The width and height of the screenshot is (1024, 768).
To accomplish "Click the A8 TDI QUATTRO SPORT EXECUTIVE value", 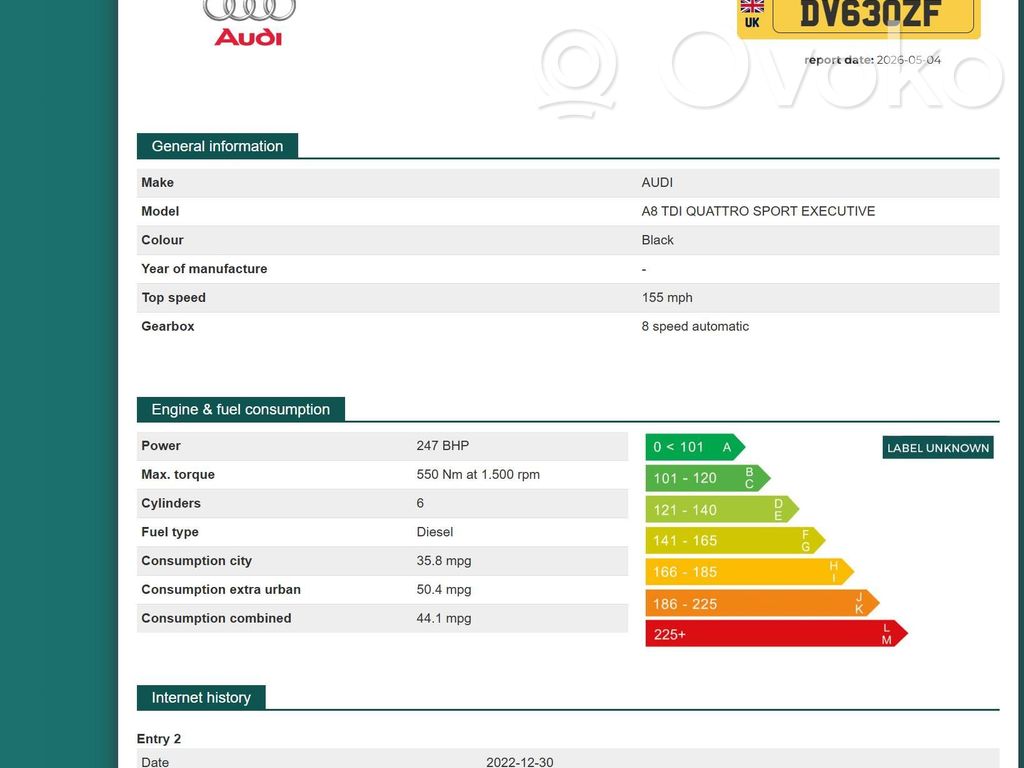I will pyautogui.click(x=758, y=212).
